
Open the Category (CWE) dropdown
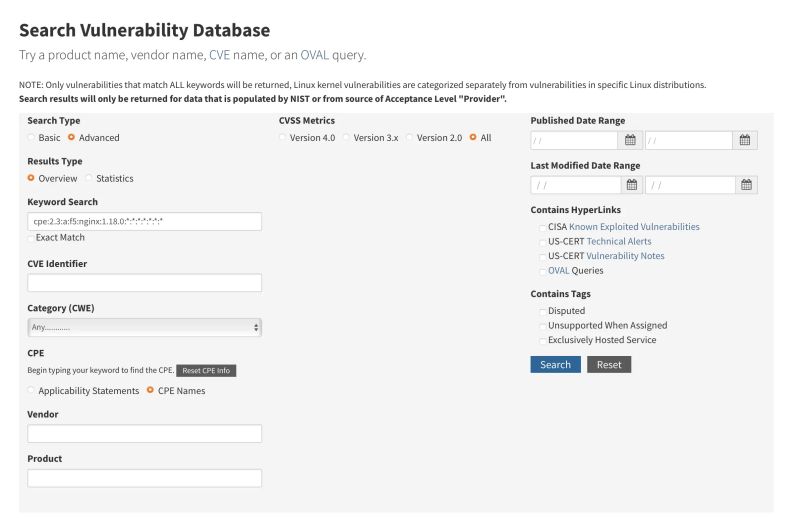[144, 327]
